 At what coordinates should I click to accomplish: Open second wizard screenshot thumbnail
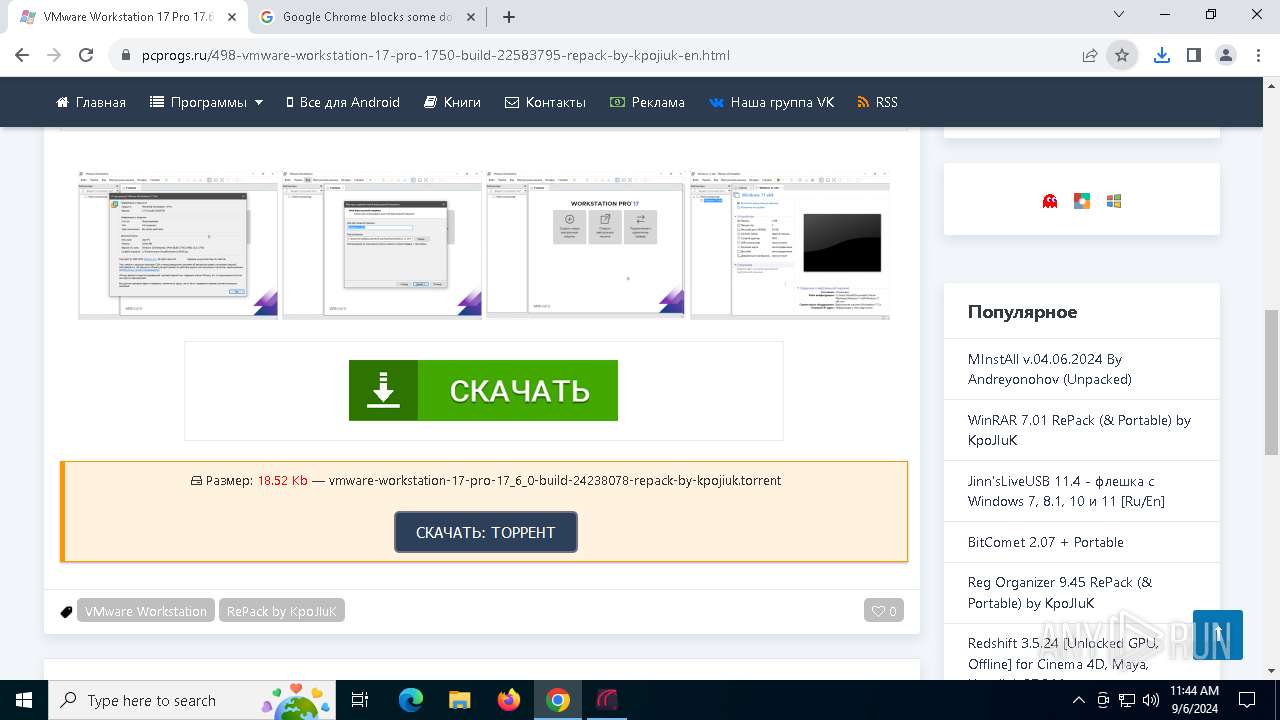coord(382,245)
